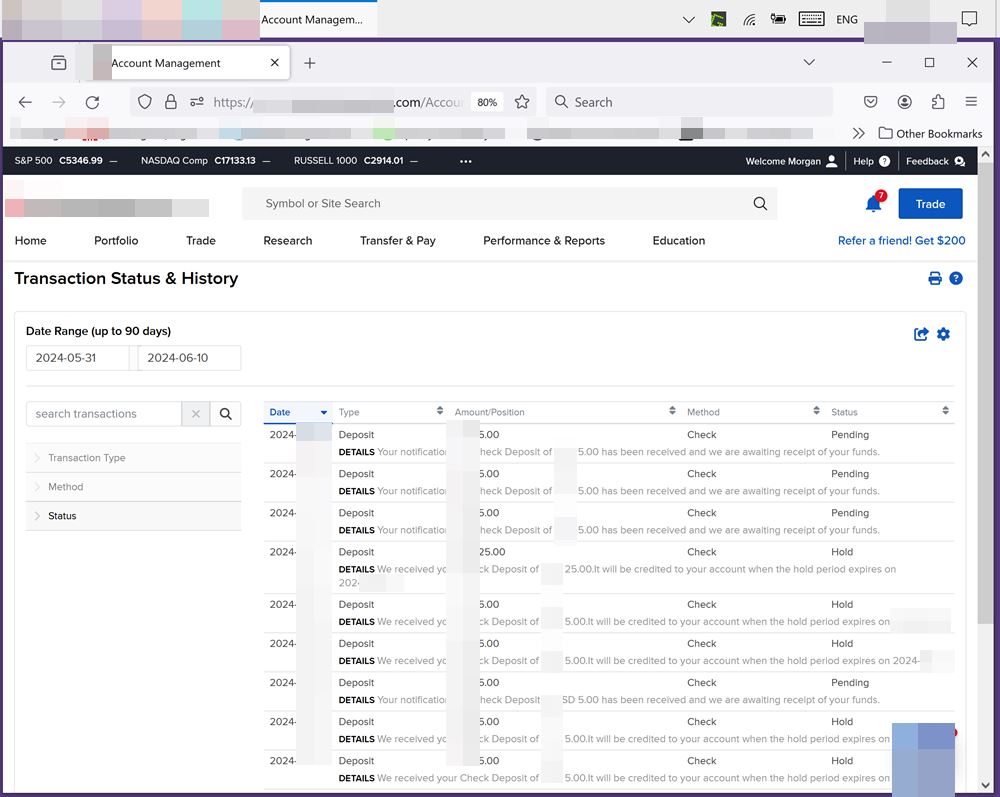Click ENG language indicator in system tray
The image size is (1000, 797).
(x=847, y=19)
